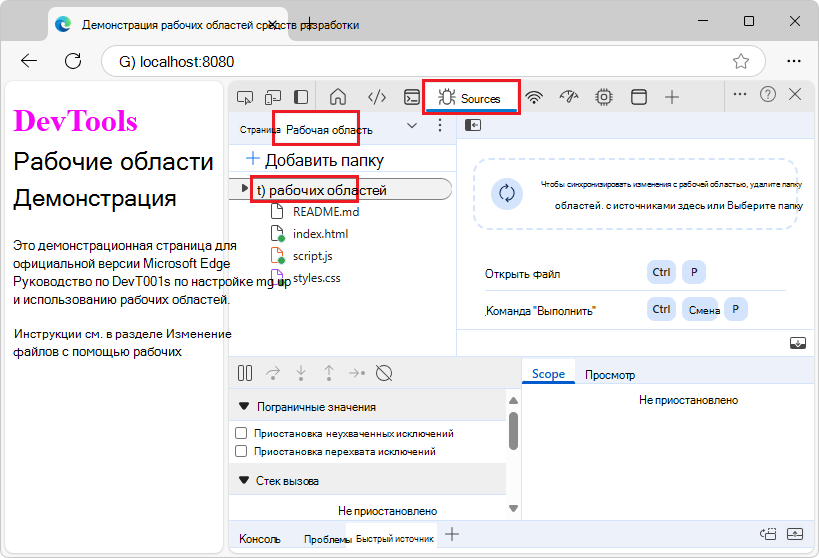Open the Консоль drawer tab
819x558 pixels.
click(260, 539)
